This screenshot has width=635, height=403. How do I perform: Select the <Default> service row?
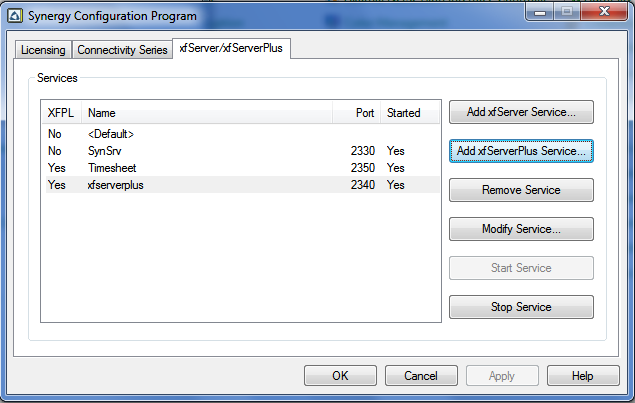[x=243, y=134]
